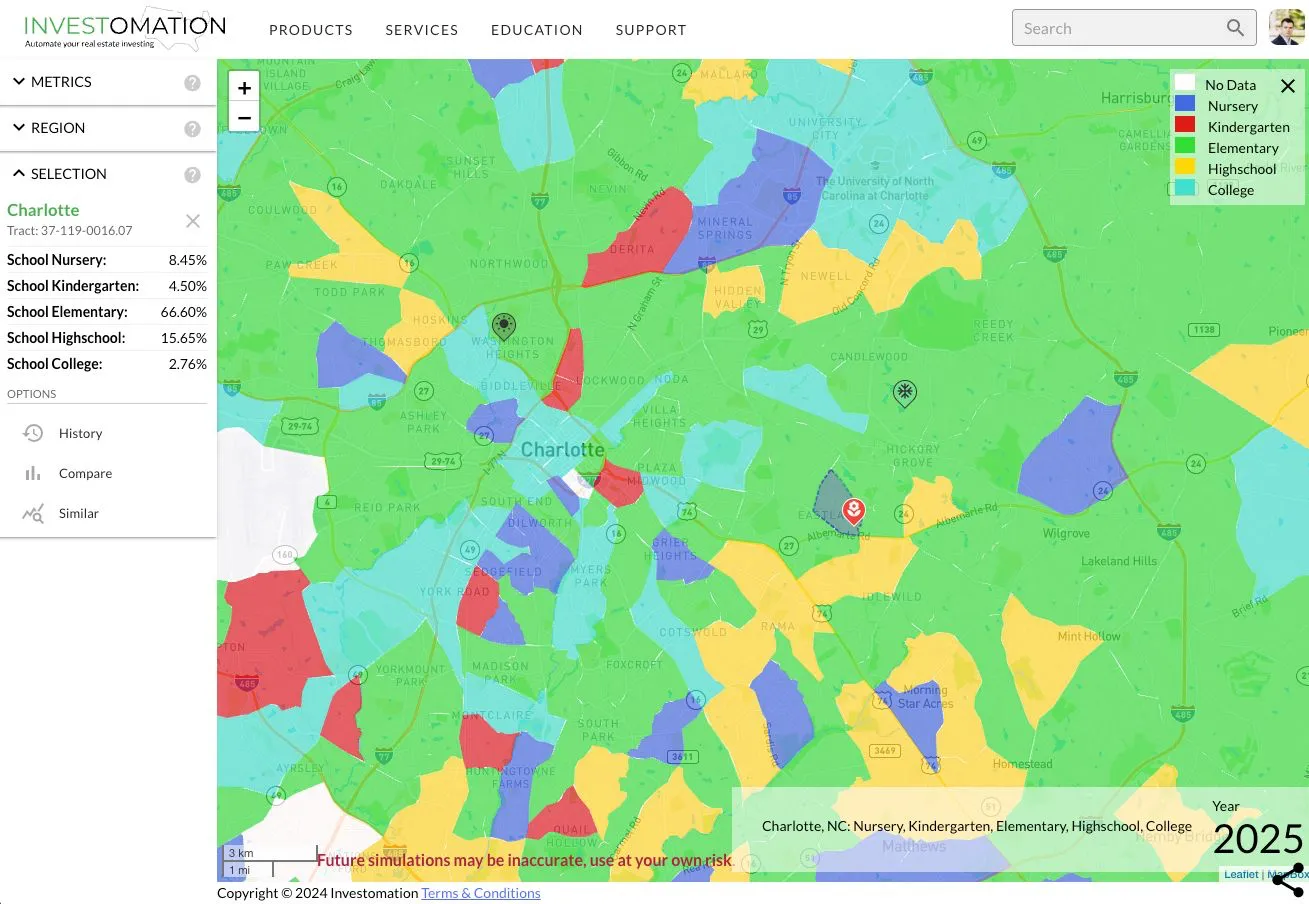This screenshot has width=1309, height=904.
Task: Click the Nursery blue legend swatch
Action: tap(1185, 104)
